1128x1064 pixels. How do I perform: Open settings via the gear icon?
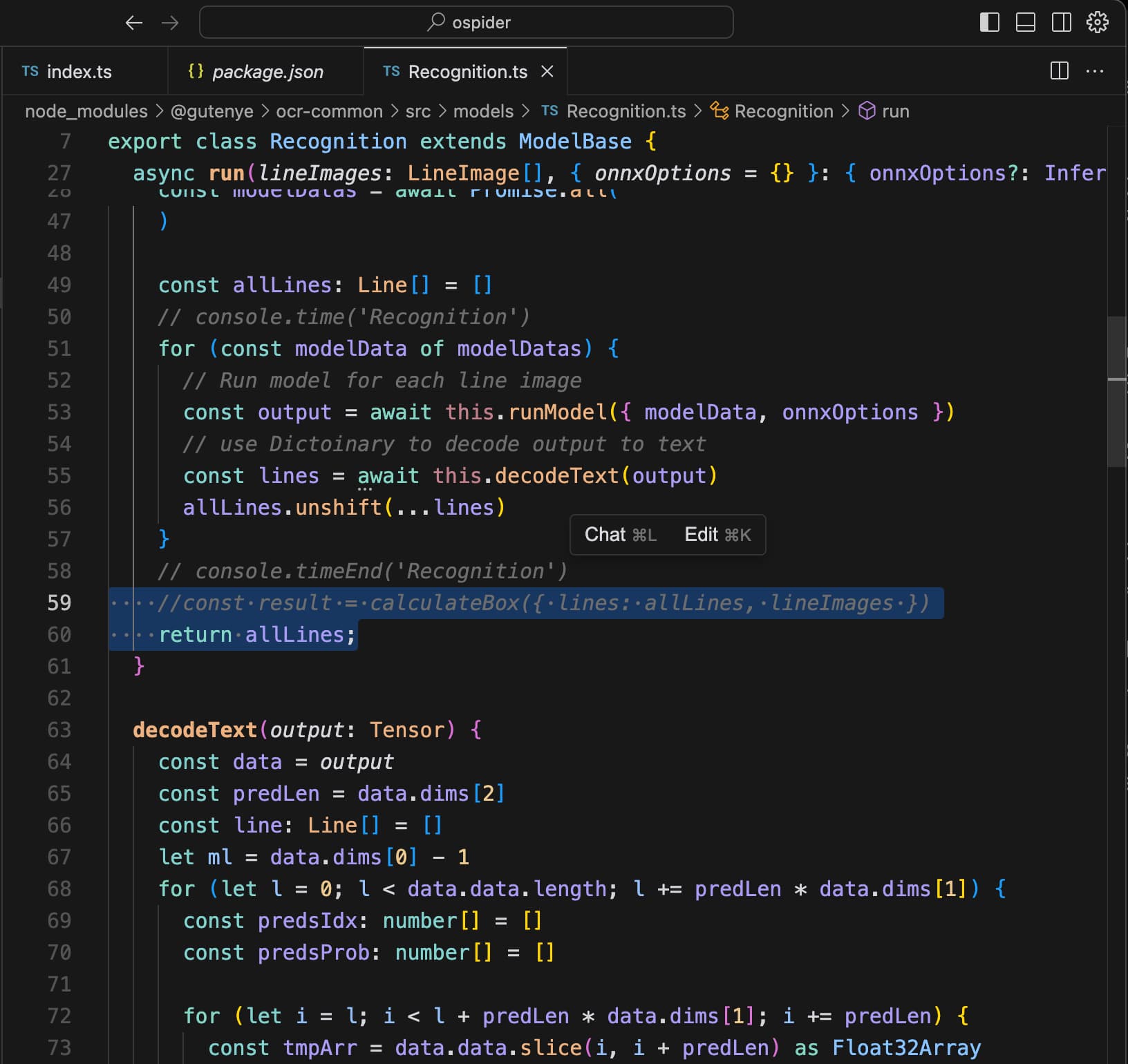pos(1097,23)
